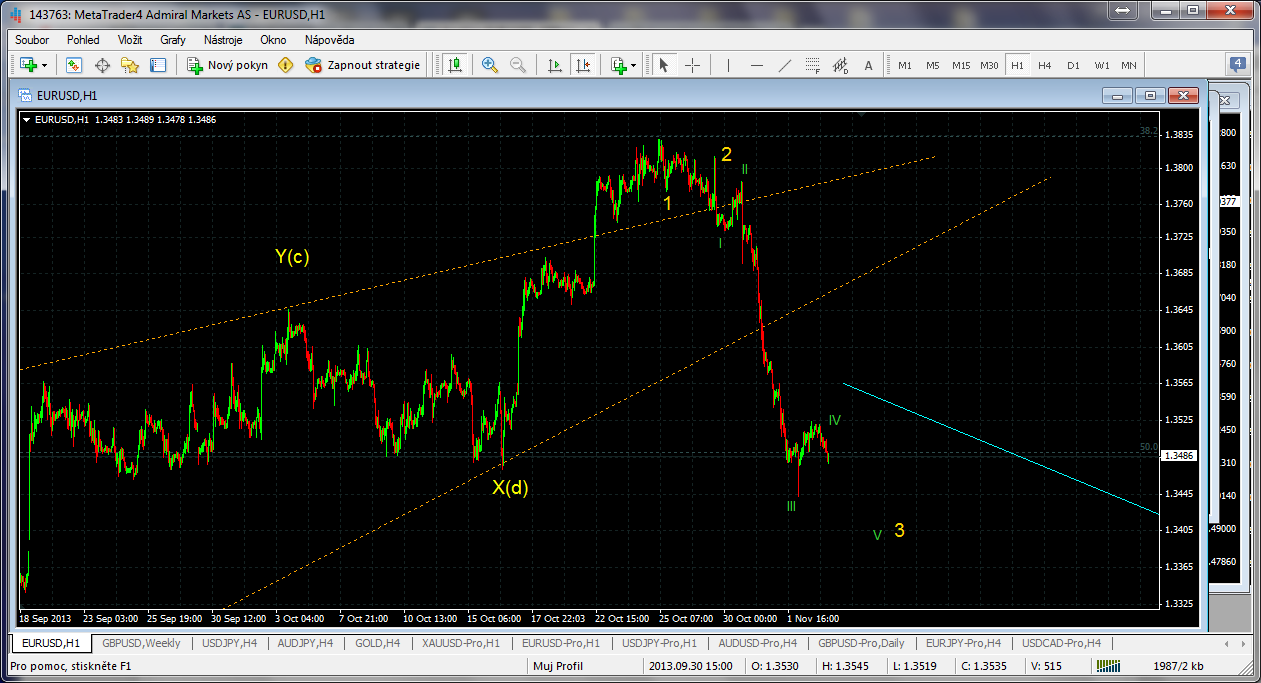The image size is (1261, 683).
Task: Switch to M5 timeframe
Action: pyautogui.click(x=933, y=65)
